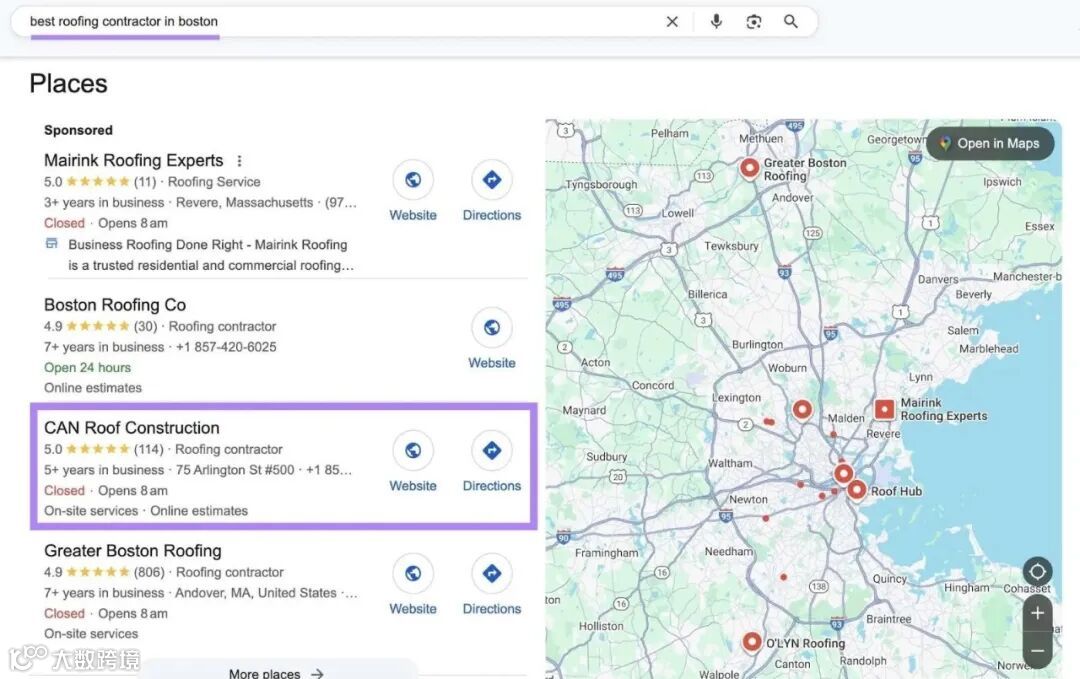Image resolution: width=1080 pixels, height=679 pixels.
Task: Clear the search query with the X icon
Action: pyautogui.click(x=672, y=21)
